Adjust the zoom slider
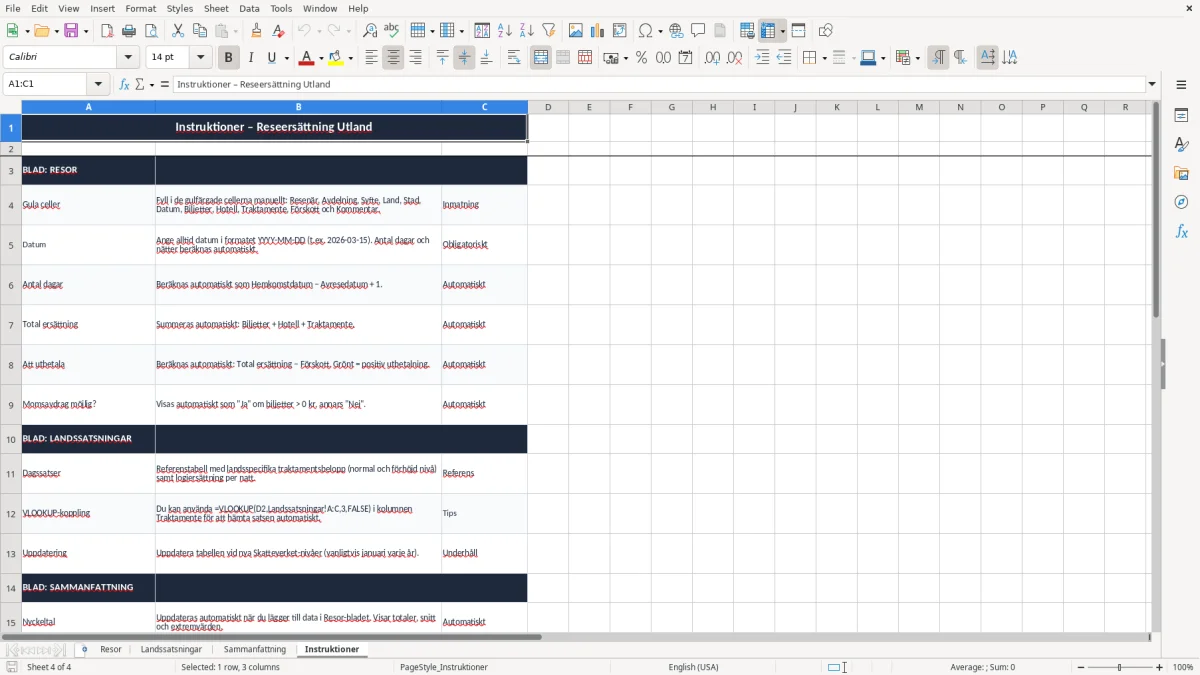Image resolution: width=1200 pixels, height=675 pixels. tap(1119, 667)
